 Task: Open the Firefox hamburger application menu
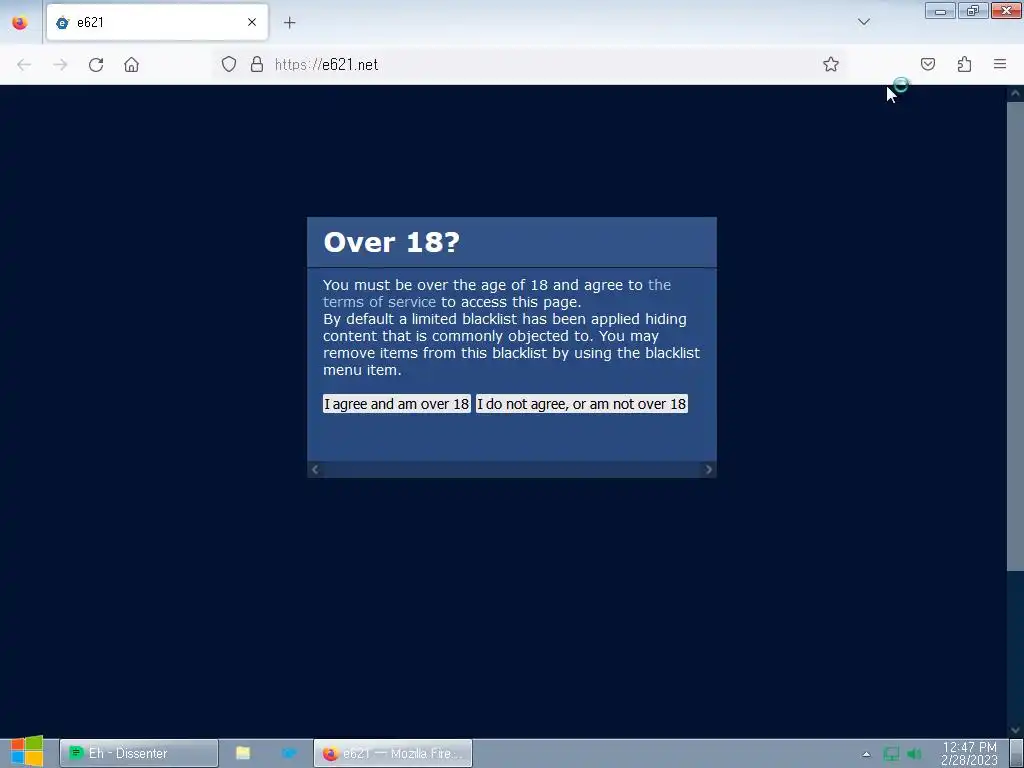(x=1000, y=64)
